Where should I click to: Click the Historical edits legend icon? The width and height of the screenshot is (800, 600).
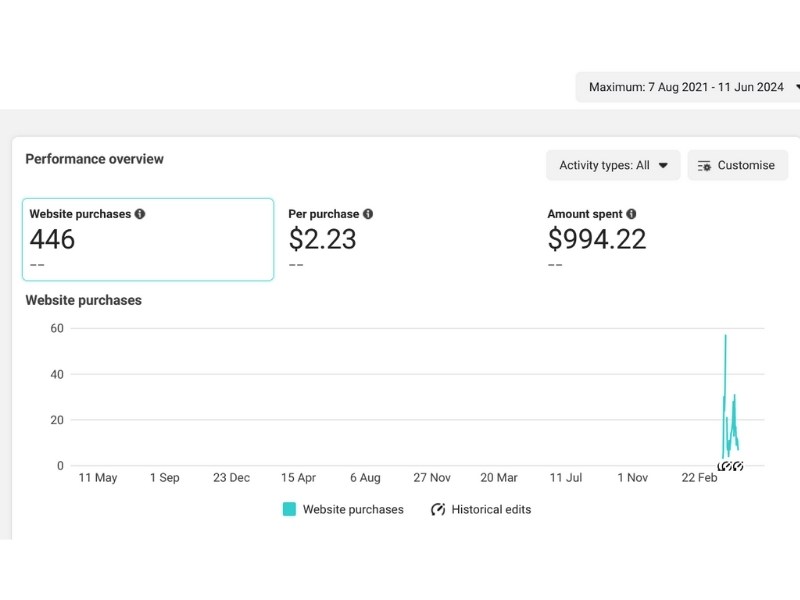pyautogui.click(x=438, y=509)
